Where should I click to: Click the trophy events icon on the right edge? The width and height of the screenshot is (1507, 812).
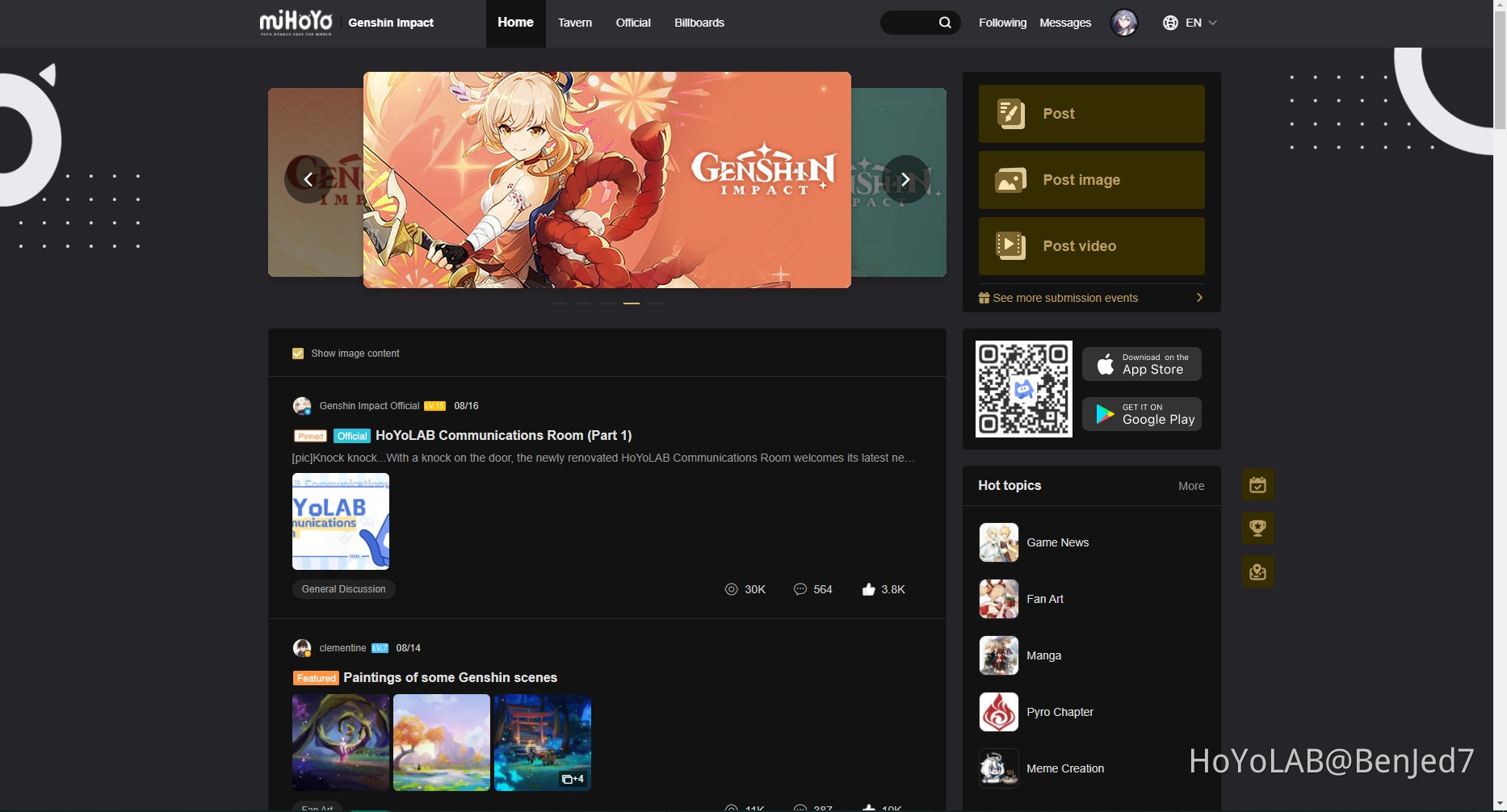(x=1257, y=528)
